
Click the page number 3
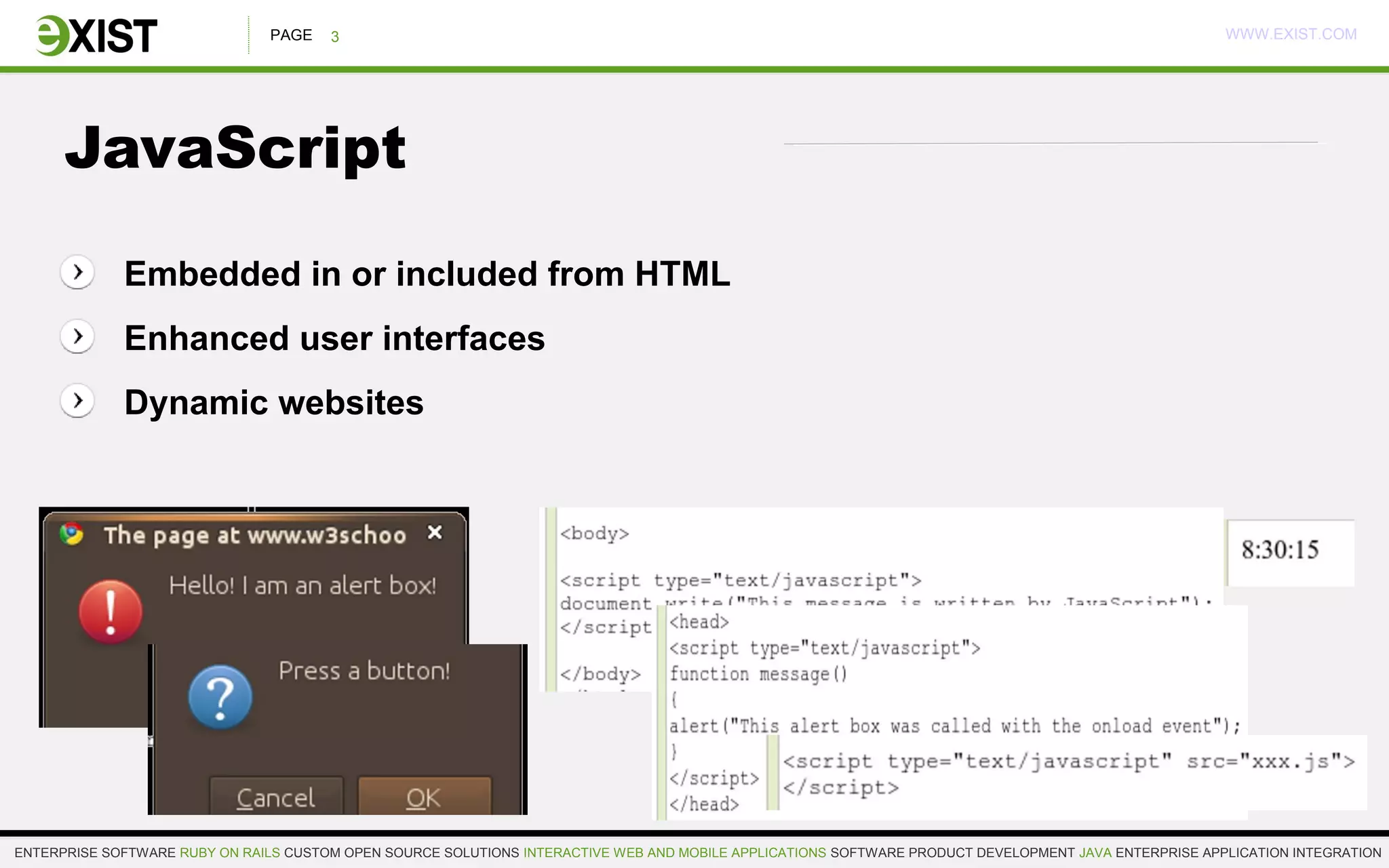[x=334, y=37]
